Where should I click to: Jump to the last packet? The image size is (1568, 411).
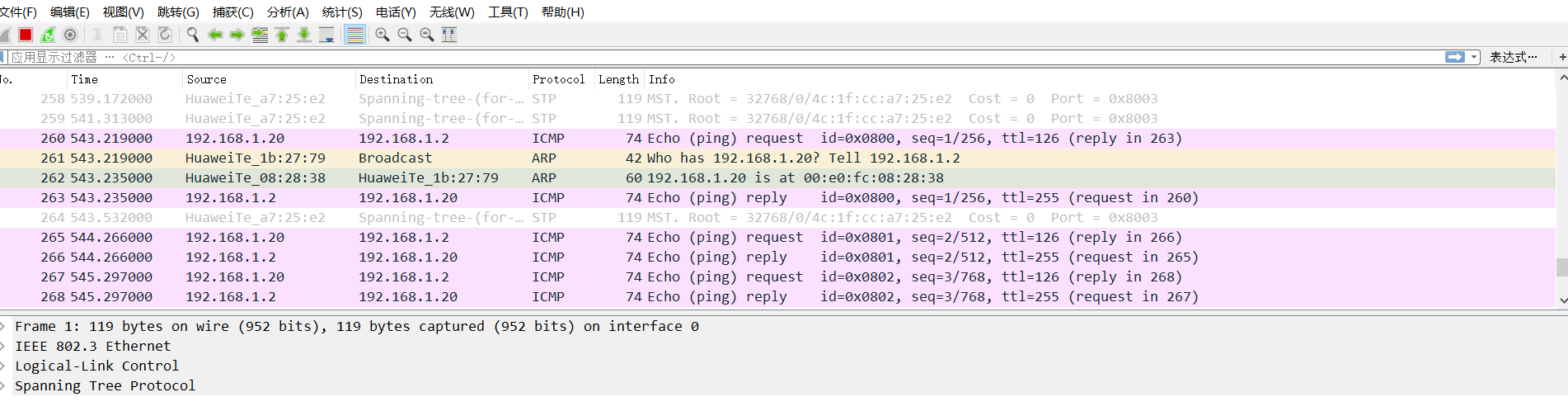pyautogui.click(x=304, y=35)
